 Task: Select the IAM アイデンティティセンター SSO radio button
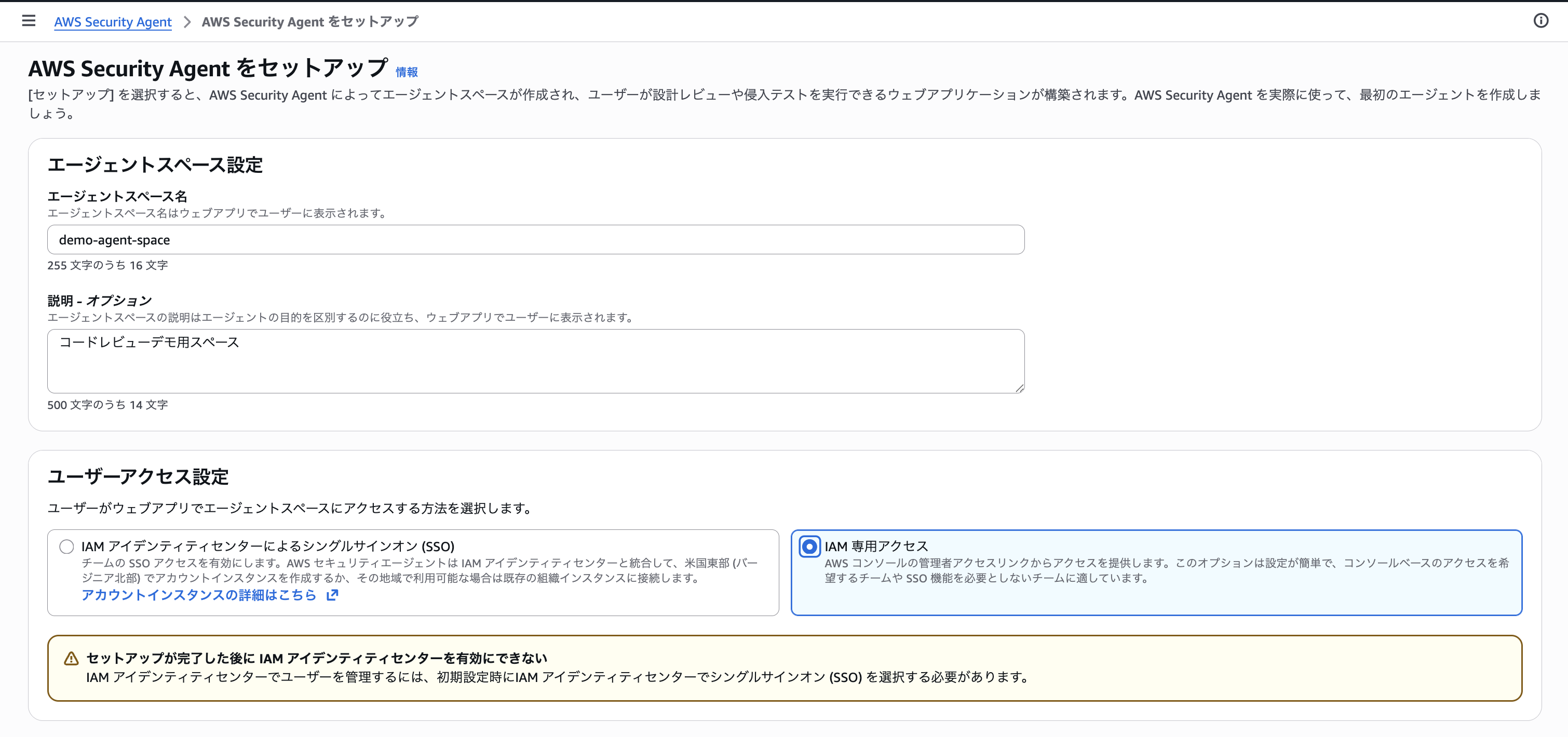pos(66,546)
